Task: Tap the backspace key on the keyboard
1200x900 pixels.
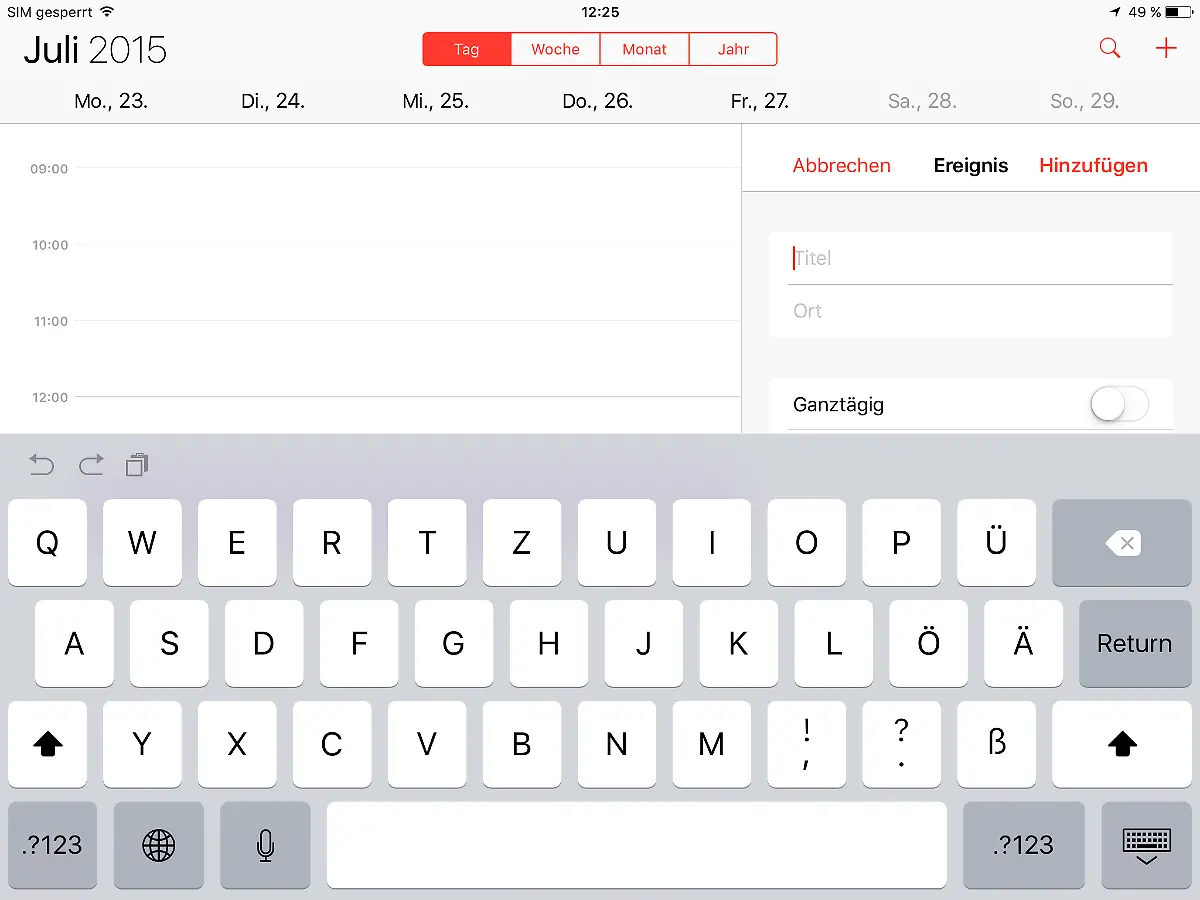Action: pos(1122,543)
